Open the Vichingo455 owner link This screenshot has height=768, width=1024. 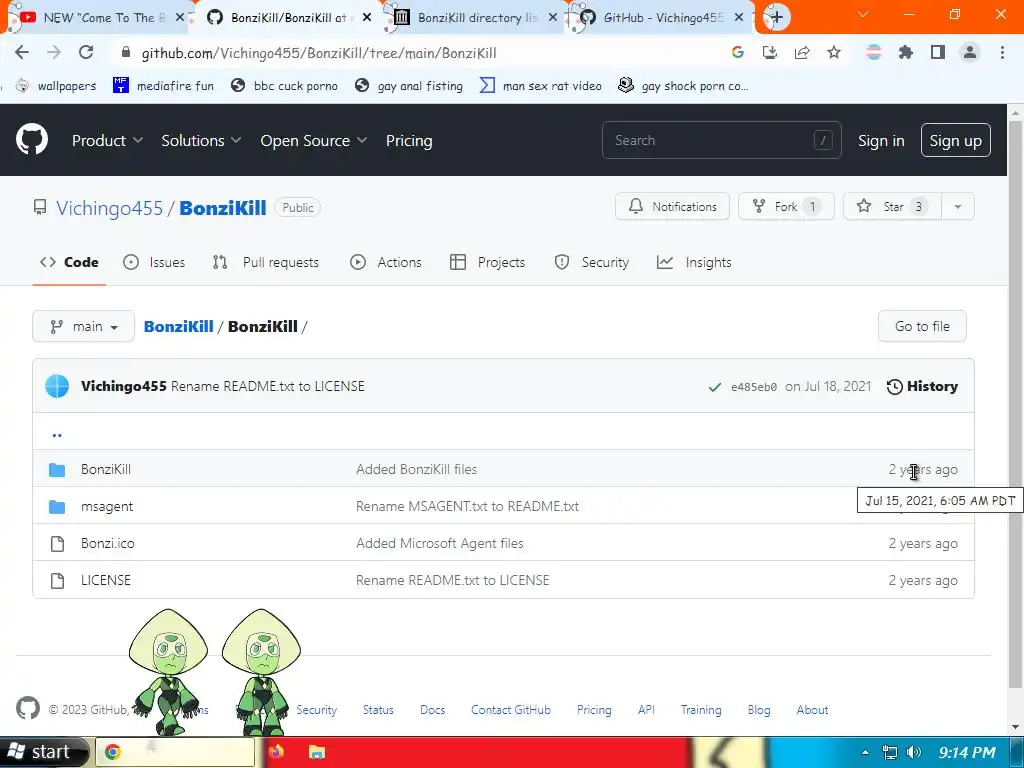pyautogui.click(x=109, y=208)
